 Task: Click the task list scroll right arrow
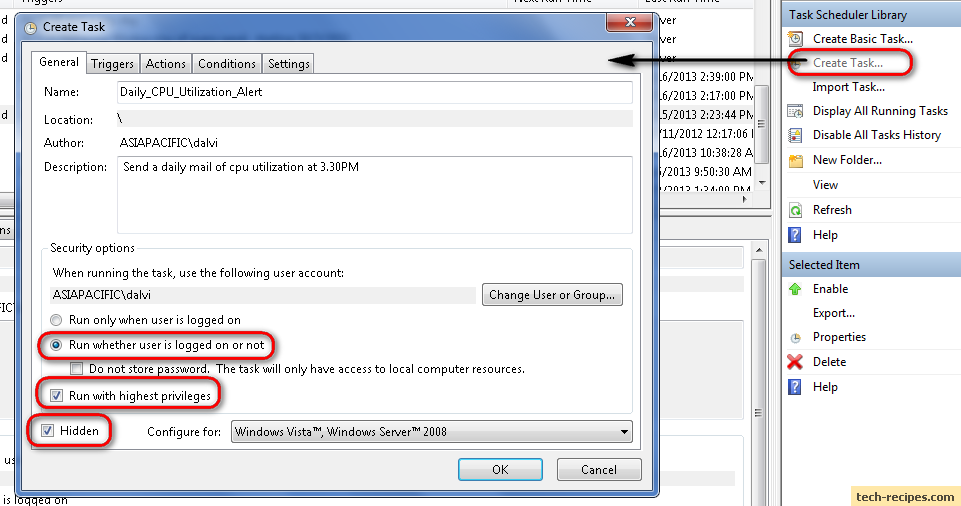click(745, 199)
